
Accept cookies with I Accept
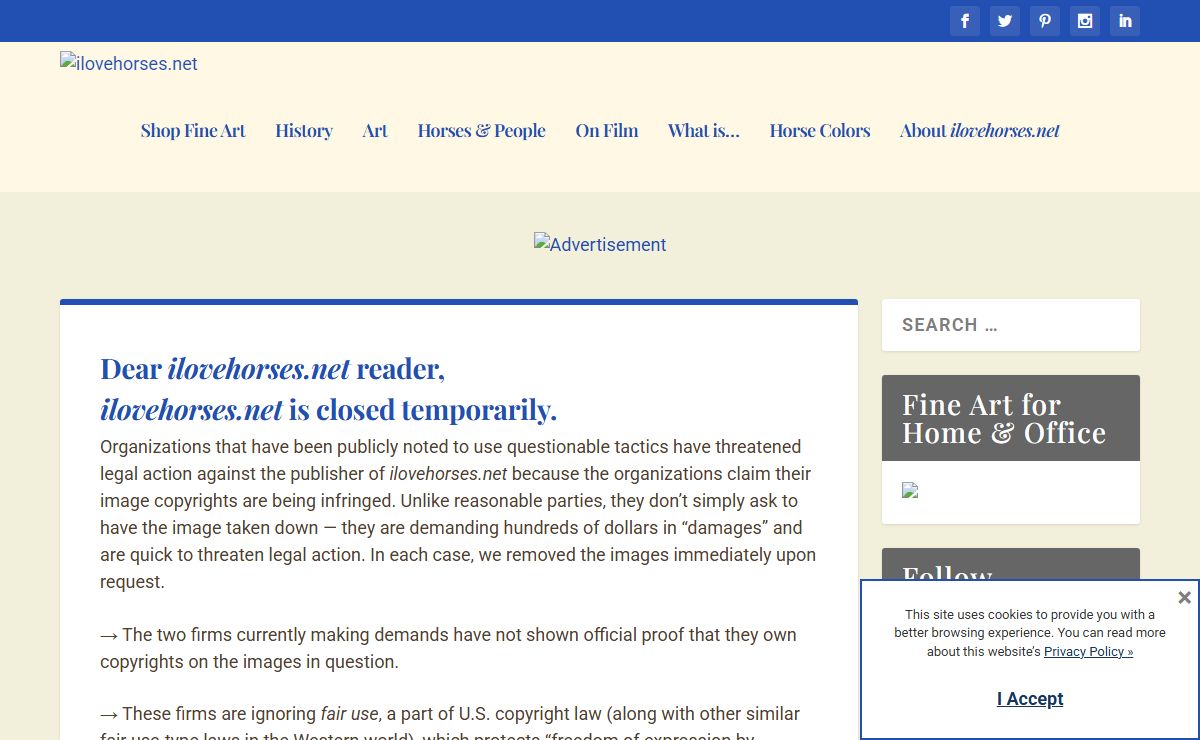tap(1030, 699)
